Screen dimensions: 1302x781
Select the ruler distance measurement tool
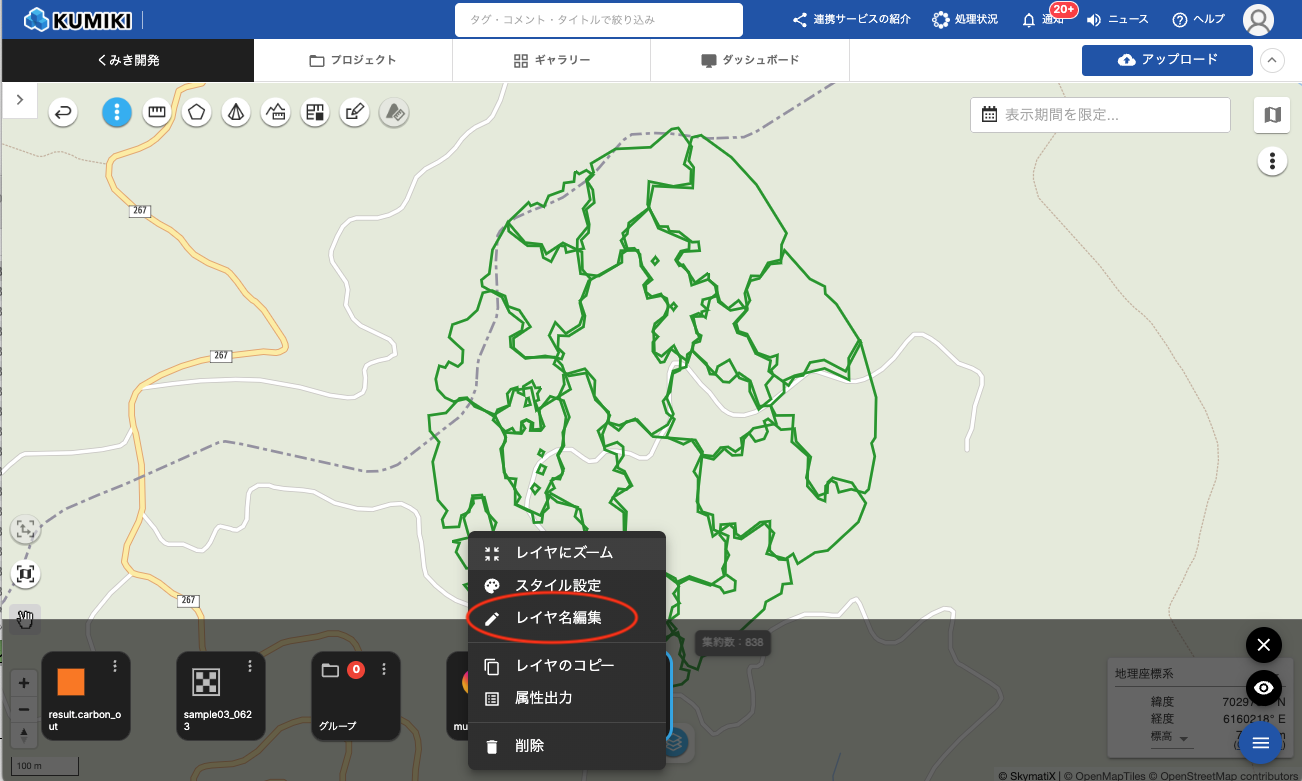(156, 113)
